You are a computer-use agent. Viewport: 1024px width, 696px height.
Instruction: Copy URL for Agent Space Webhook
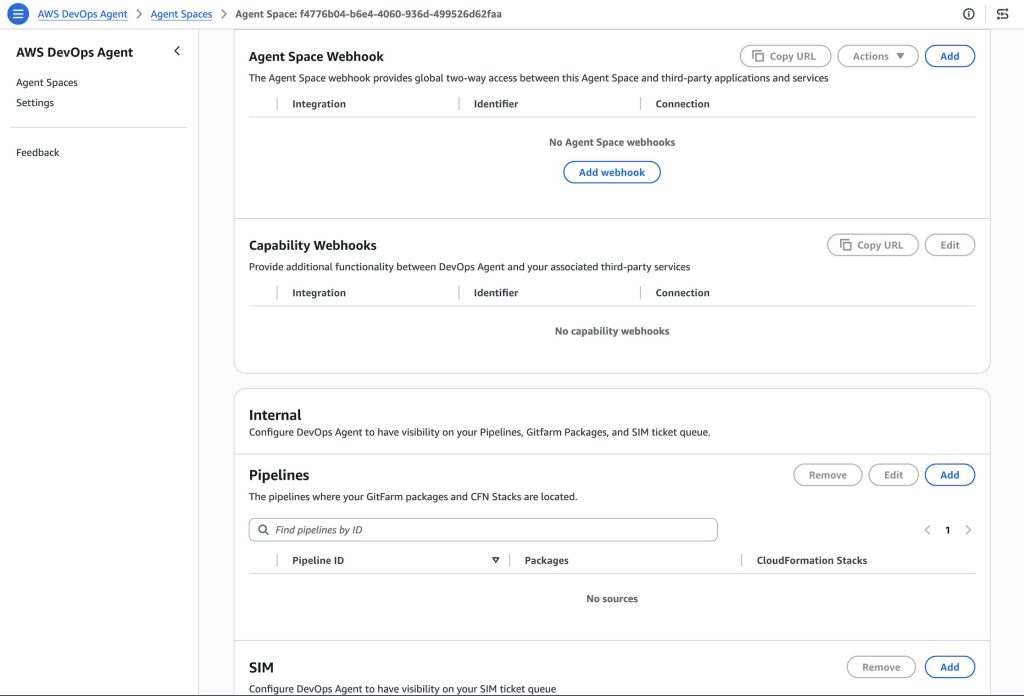coord(784,57)
